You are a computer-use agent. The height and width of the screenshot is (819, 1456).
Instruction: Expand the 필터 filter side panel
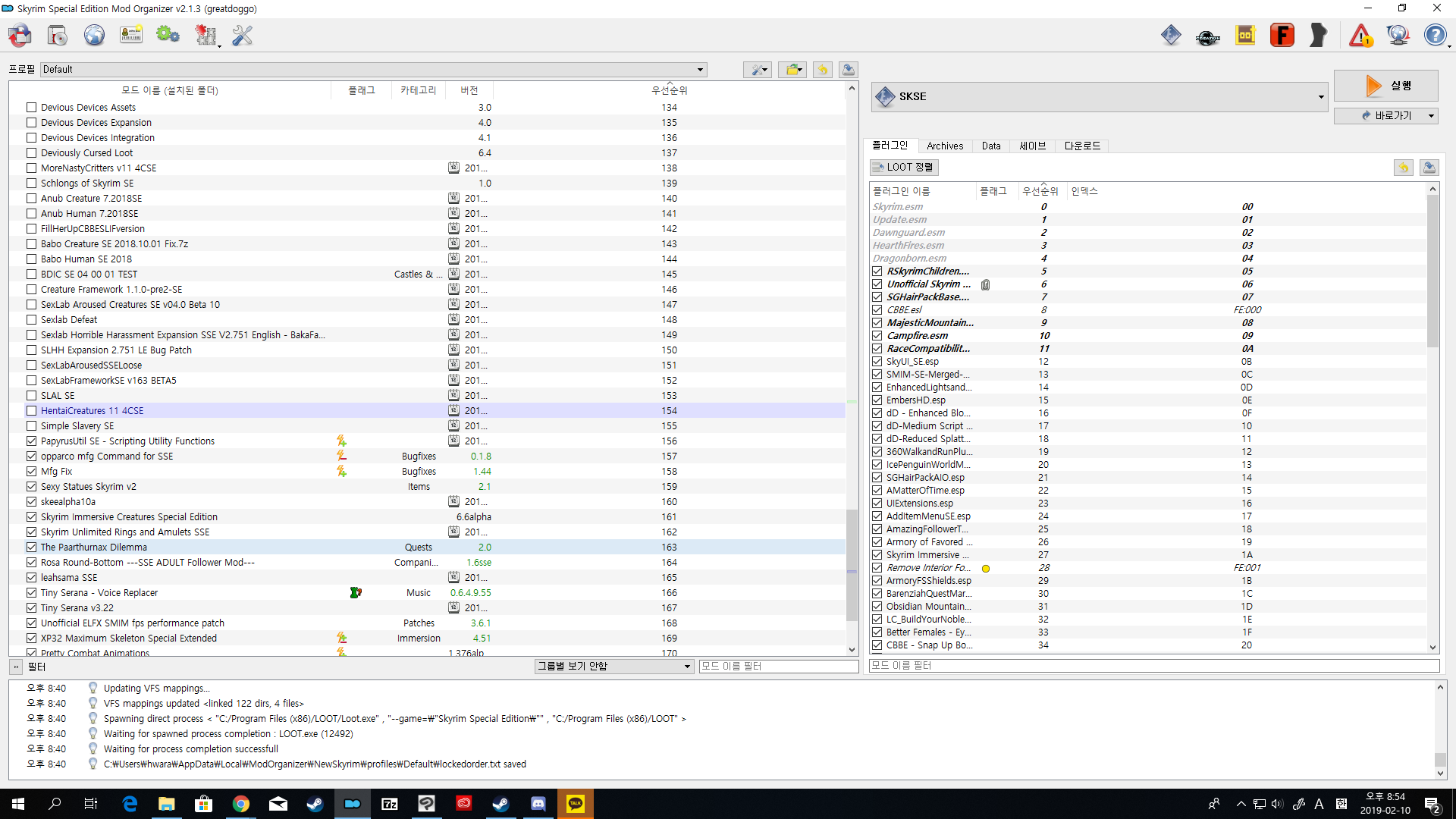click(x=15, y=667)
